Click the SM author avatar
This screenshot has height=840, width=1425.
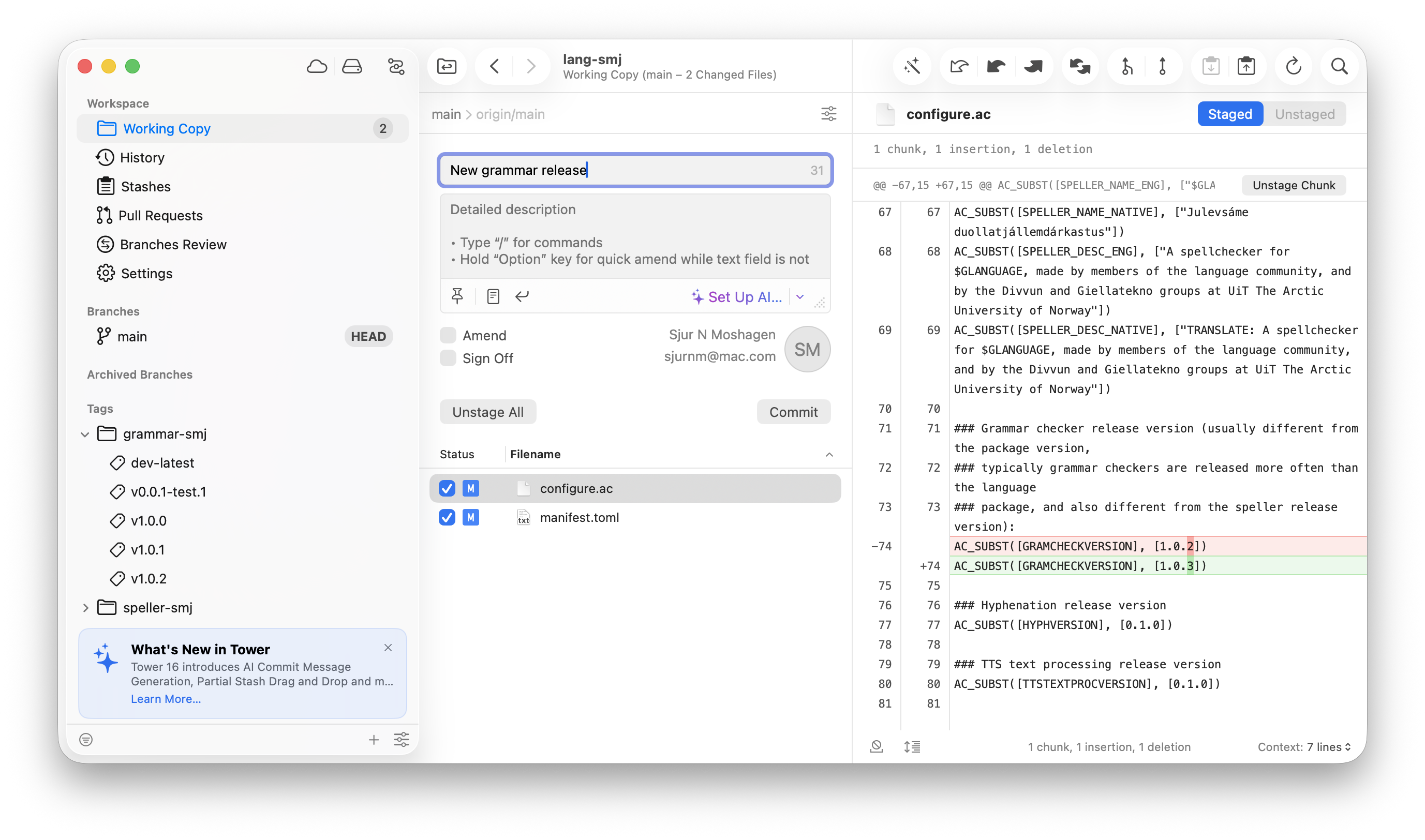[807, 349]
